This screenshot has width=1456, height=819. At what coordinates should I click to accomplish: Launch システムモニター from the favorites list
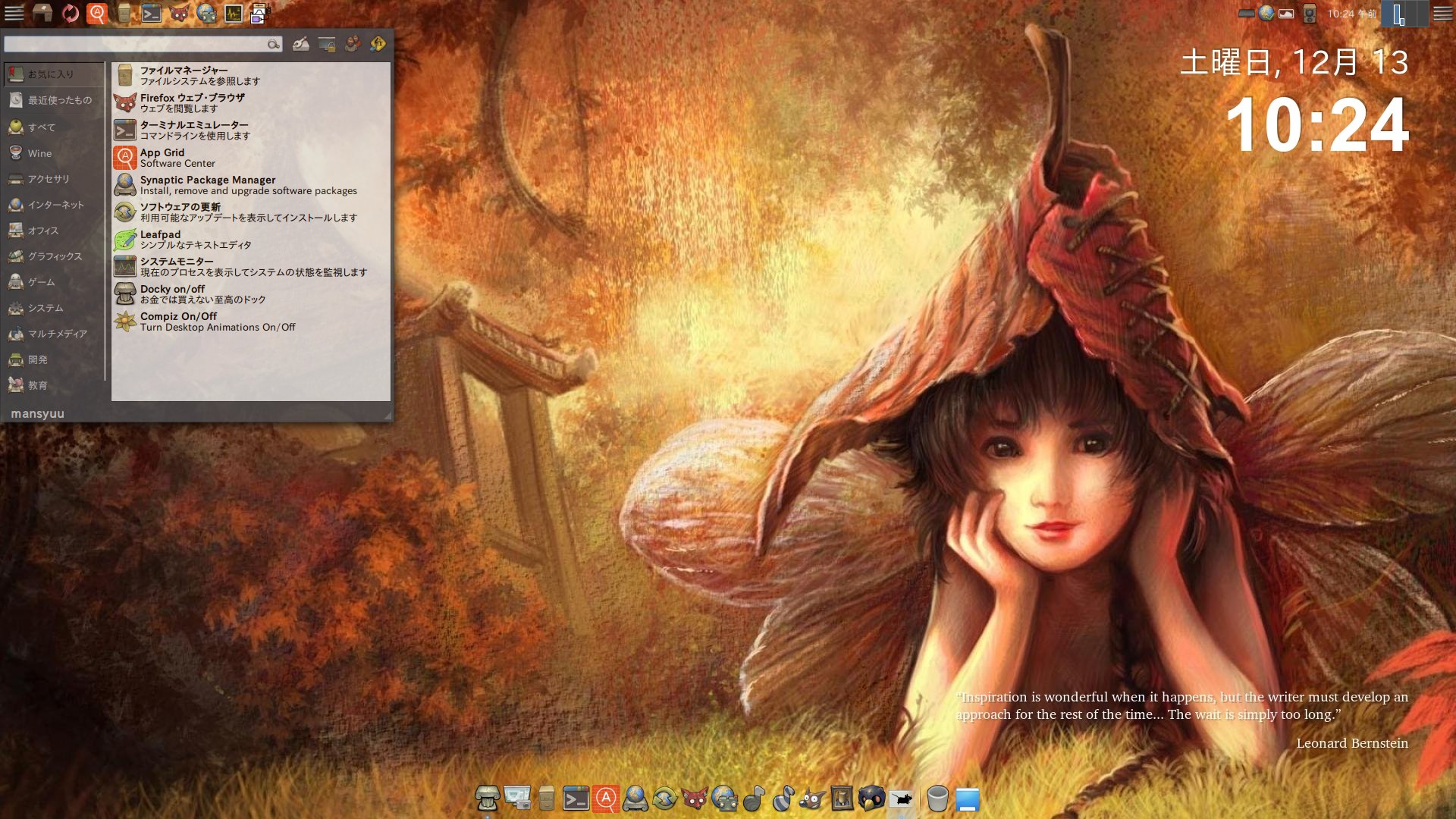click(251, 267)
